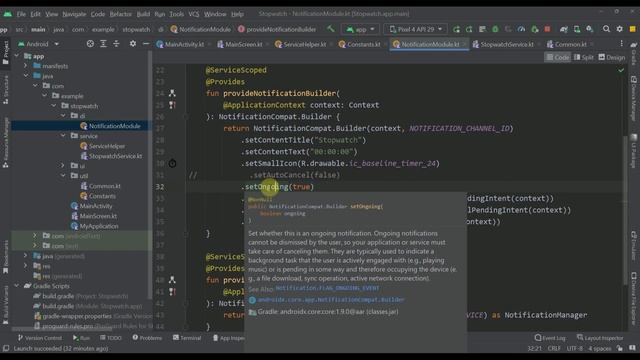640x360 pixels.
Task: Open the Profiler gauge icon in toolbar
Action: coord(521,29)
